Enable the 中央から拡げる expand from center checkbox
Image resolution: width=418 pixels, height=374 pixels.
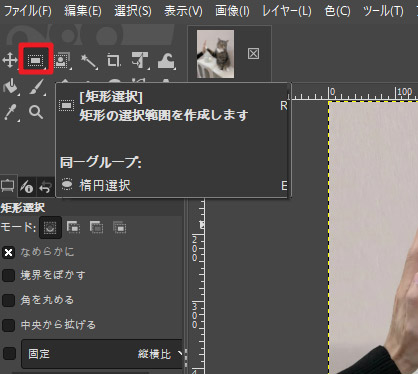tap(8, 325)
